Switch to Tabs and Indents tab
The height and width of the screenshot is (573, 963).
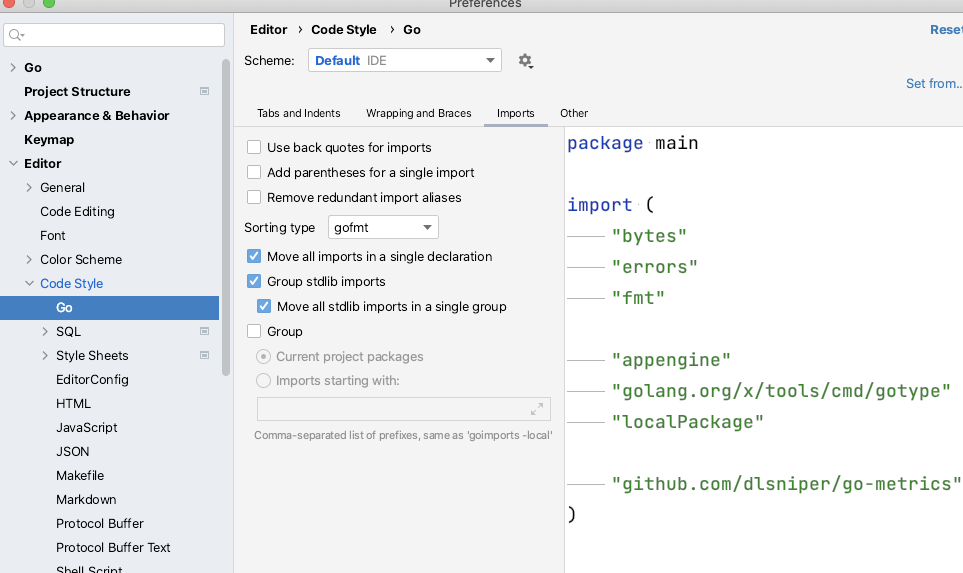click(298, 113)
